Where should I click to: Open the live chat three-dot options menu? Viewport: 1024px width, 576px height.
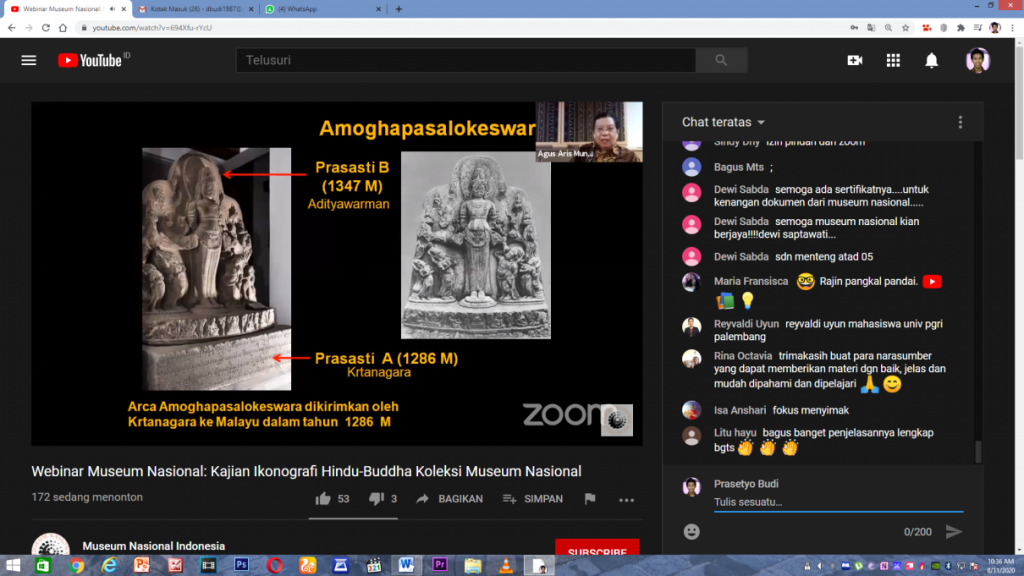tap(960, 122)
